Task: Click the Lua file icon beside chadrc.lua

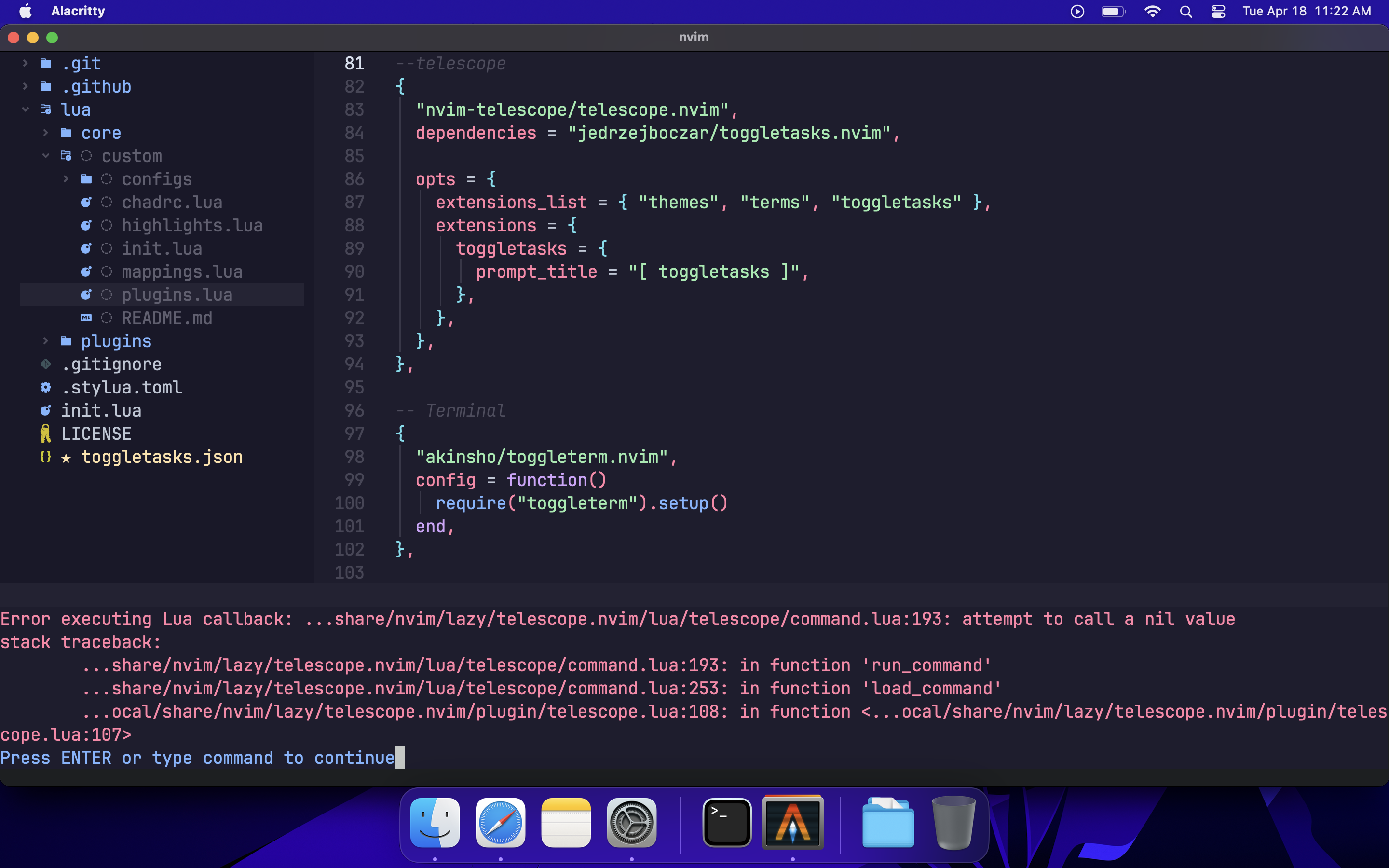Action: [87, 202]
